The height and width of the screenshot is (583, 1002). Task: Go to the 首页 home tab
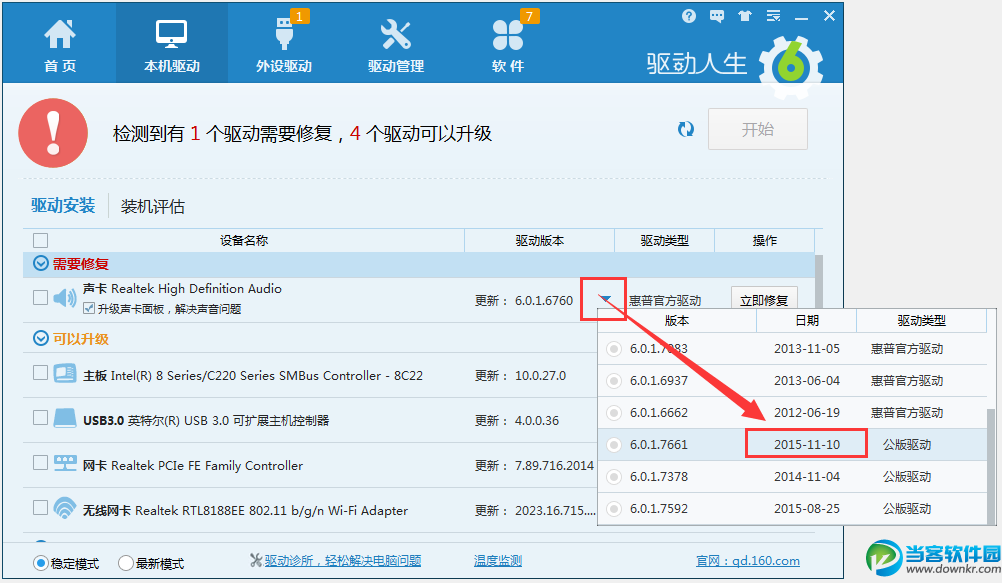point(59,45)
